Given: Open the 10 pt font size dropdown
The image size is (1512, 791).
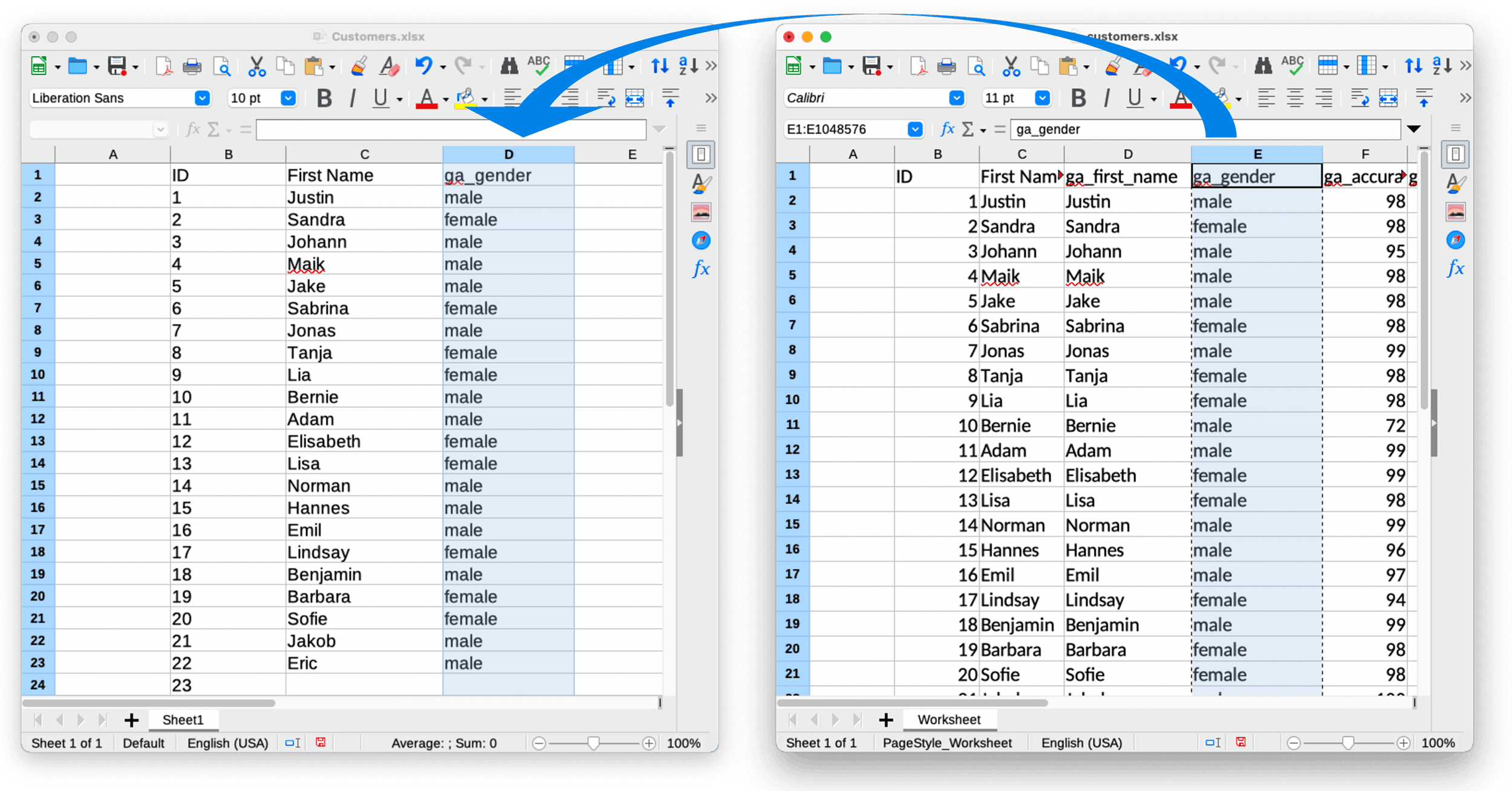Looking at the screenshot, I should (288, 98).
